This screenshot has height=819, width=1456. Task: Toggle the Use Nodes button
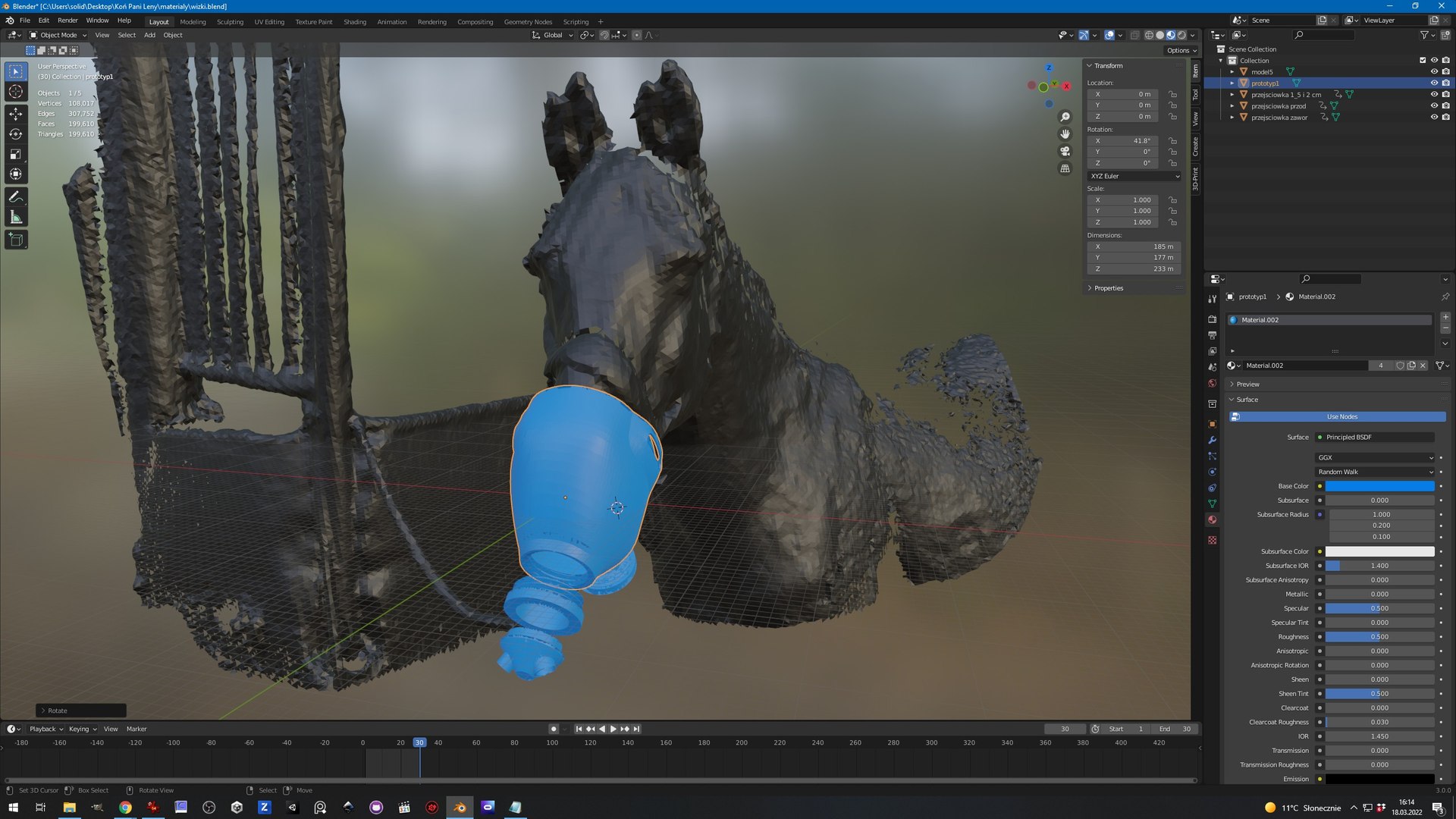click(1341, 416)
